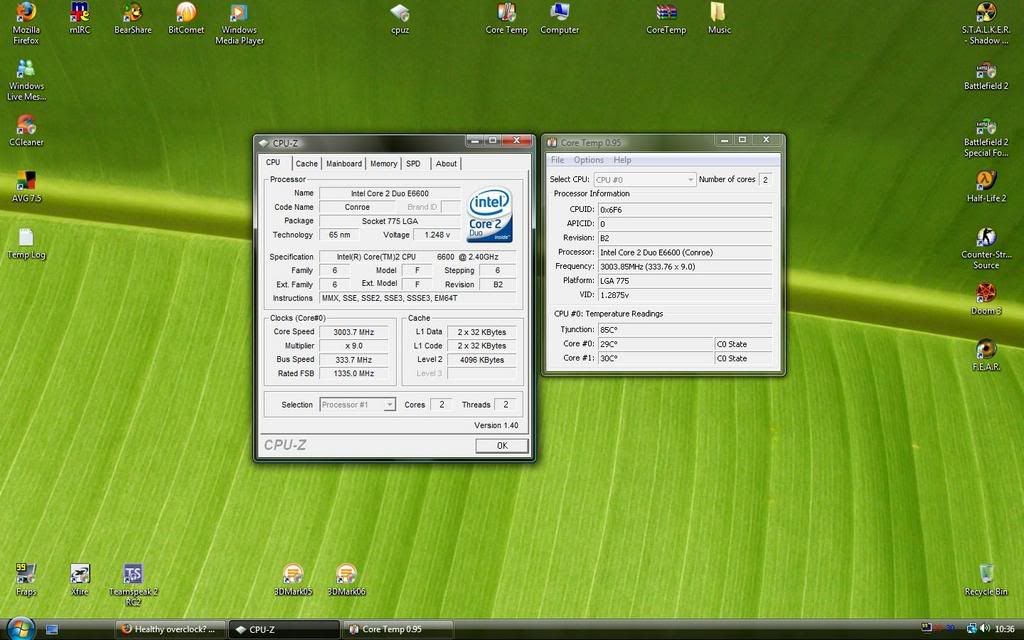Click the Level 2 cache value
Image resolution: width=1024 pixels, height=640 pixels.
click(x=481, y=360)
